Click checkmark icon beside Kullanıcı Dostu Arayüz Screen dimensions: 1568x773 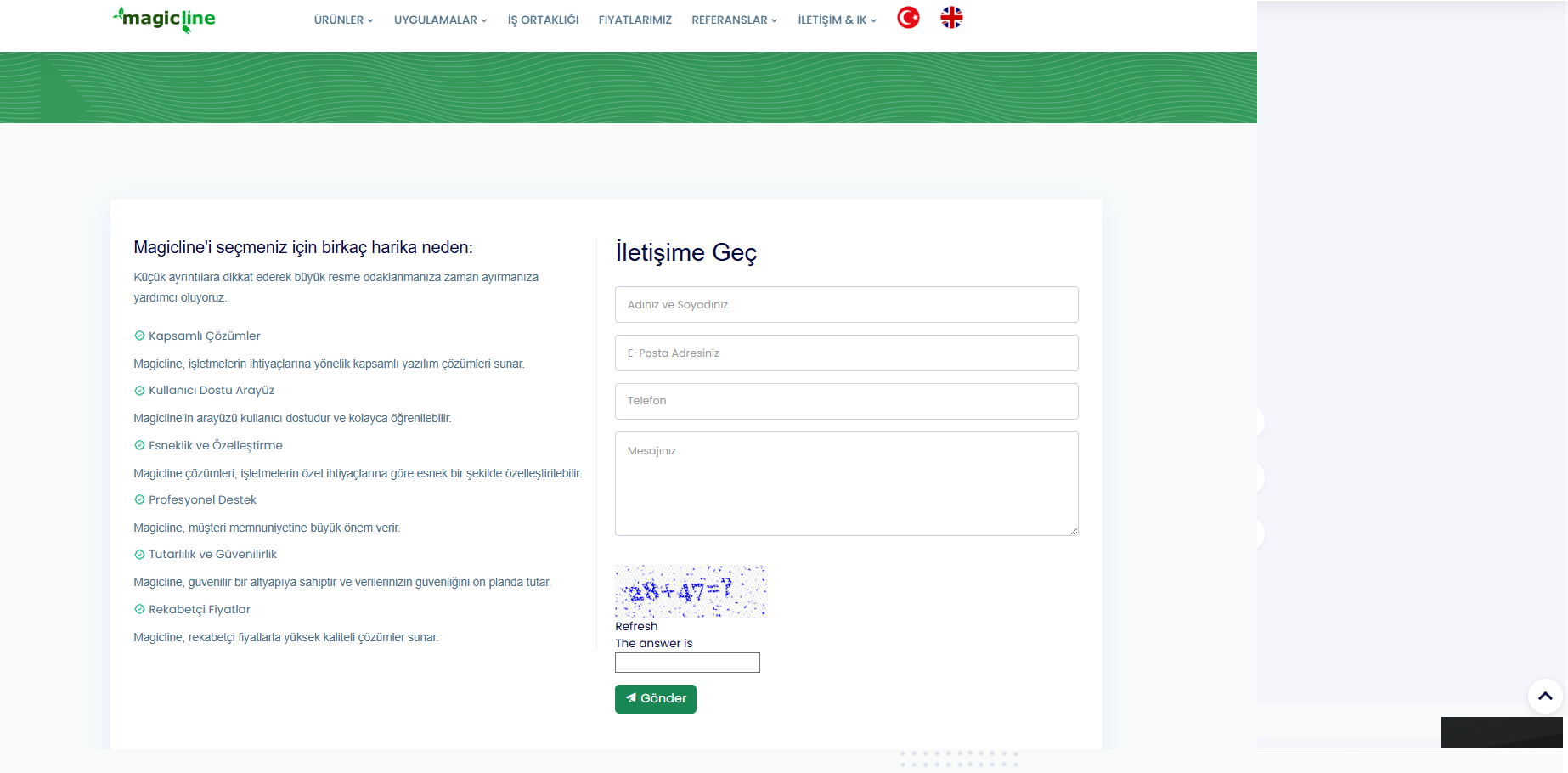pyautogui.click(x=139, y=391)
